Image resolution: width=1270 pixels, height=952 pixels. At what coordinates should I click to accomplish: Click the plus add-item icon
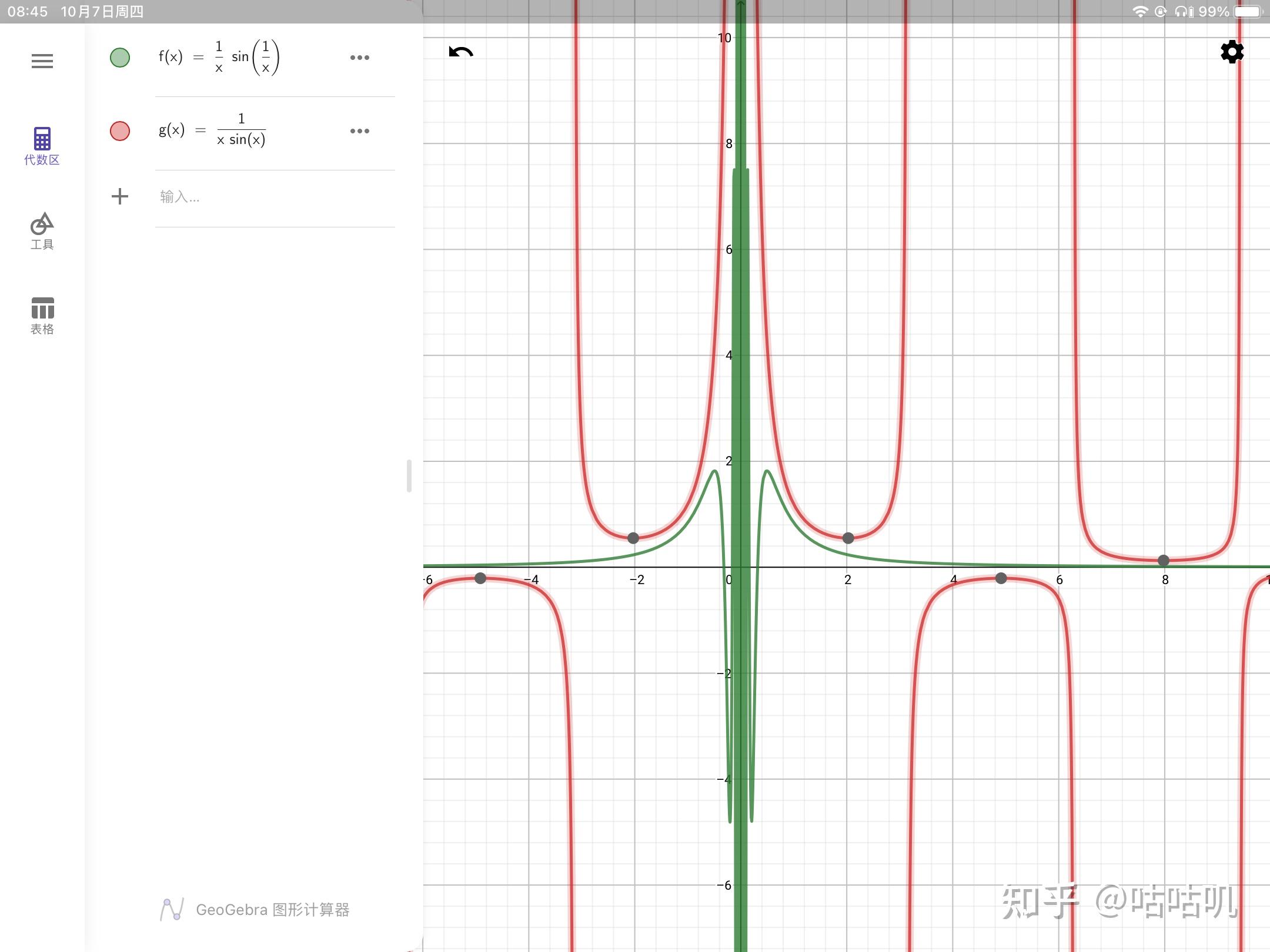(x=120, y=196)
